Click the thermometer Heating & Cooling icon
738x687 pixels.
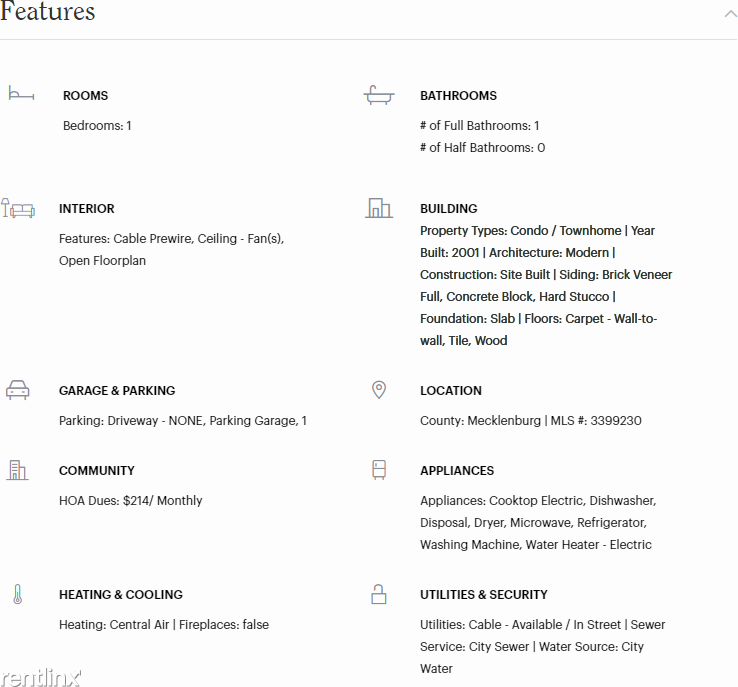[18, 595]
